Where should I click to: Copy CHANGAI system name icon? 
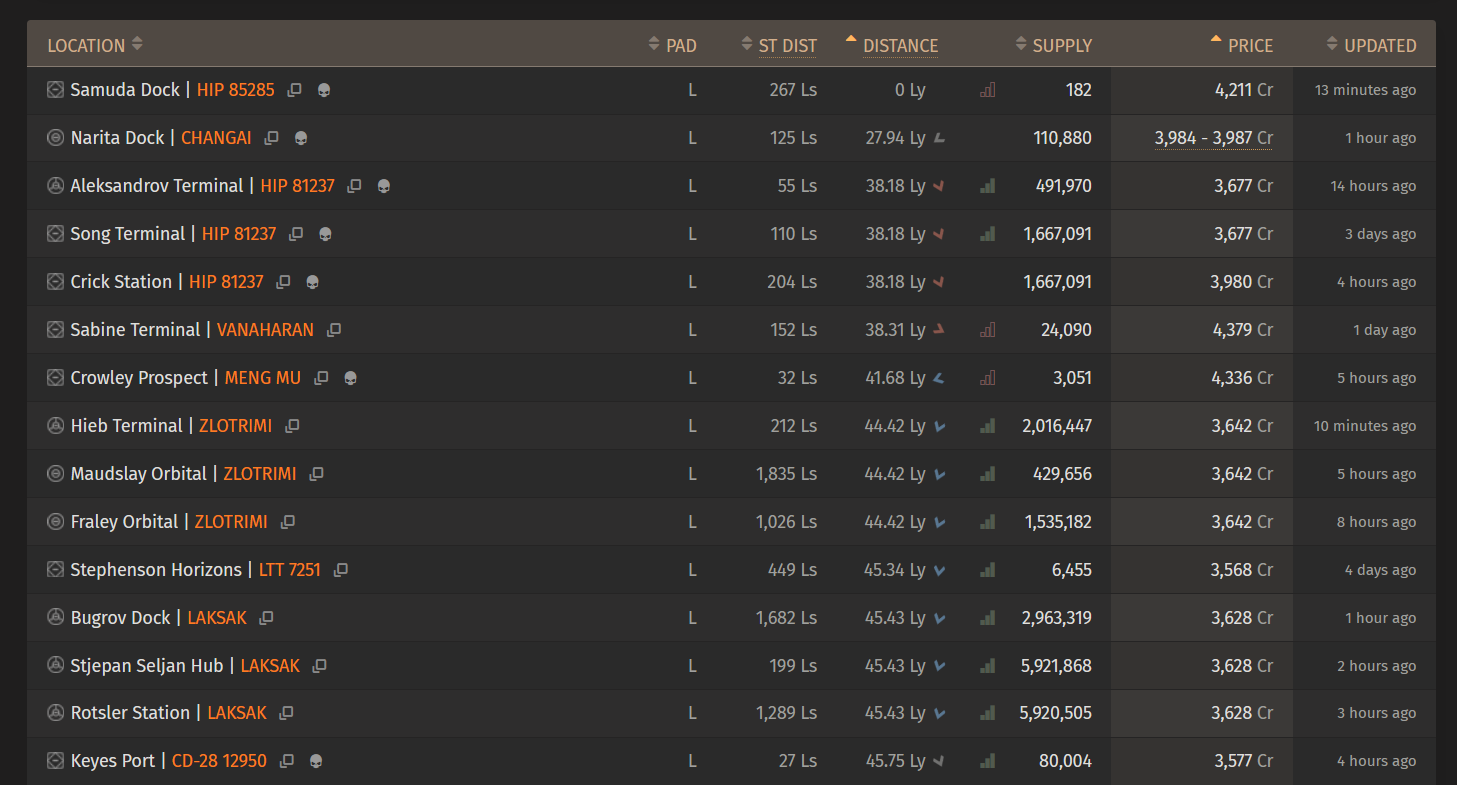271,138
